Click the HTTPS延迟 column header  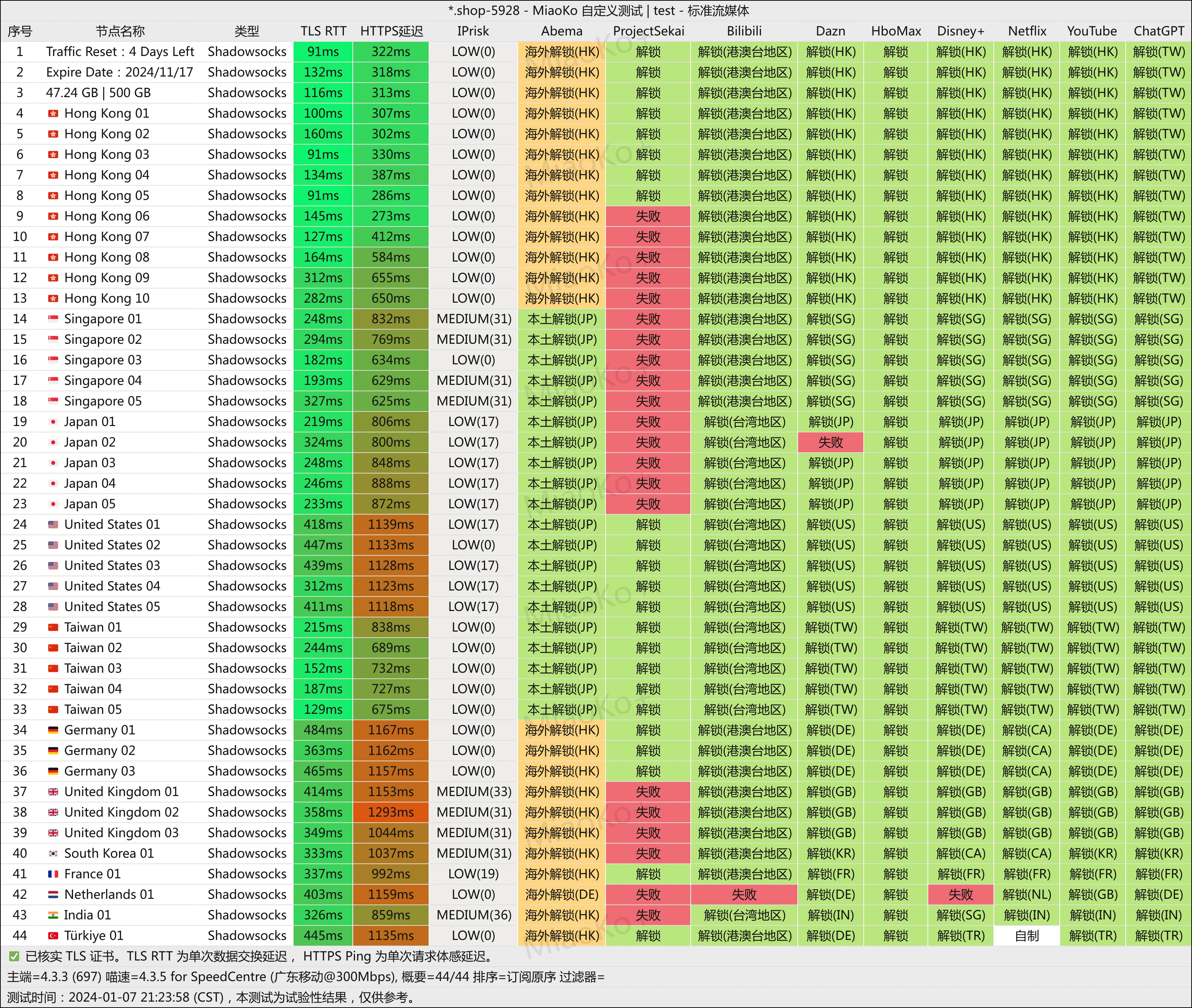[392, 32]
